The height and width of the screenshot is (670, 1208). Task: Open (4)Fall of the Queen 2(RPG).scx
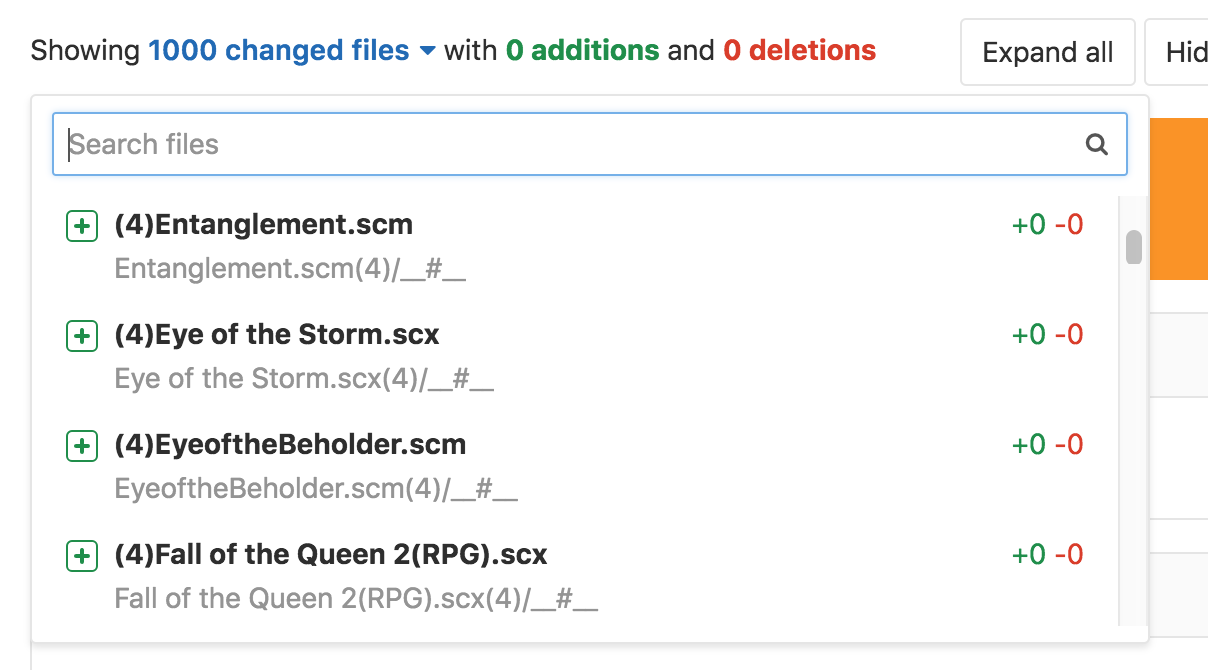click(x=331, y=554)
